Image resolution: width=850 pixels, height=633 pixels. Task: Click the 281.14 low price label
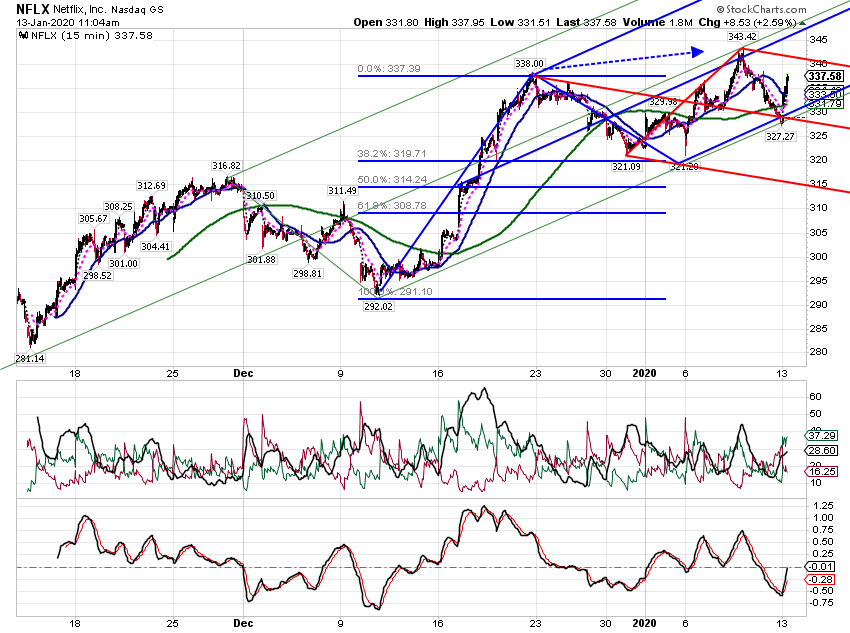tap(30, 359)
